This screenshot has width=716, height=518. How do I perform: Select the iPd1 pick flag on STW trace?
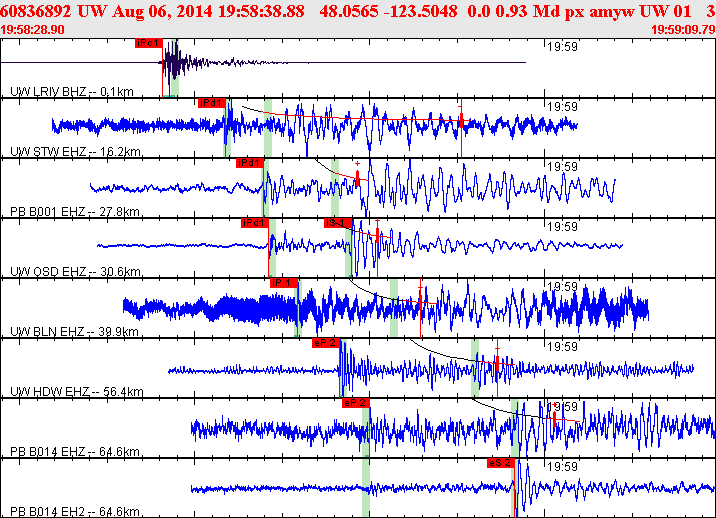211,103
